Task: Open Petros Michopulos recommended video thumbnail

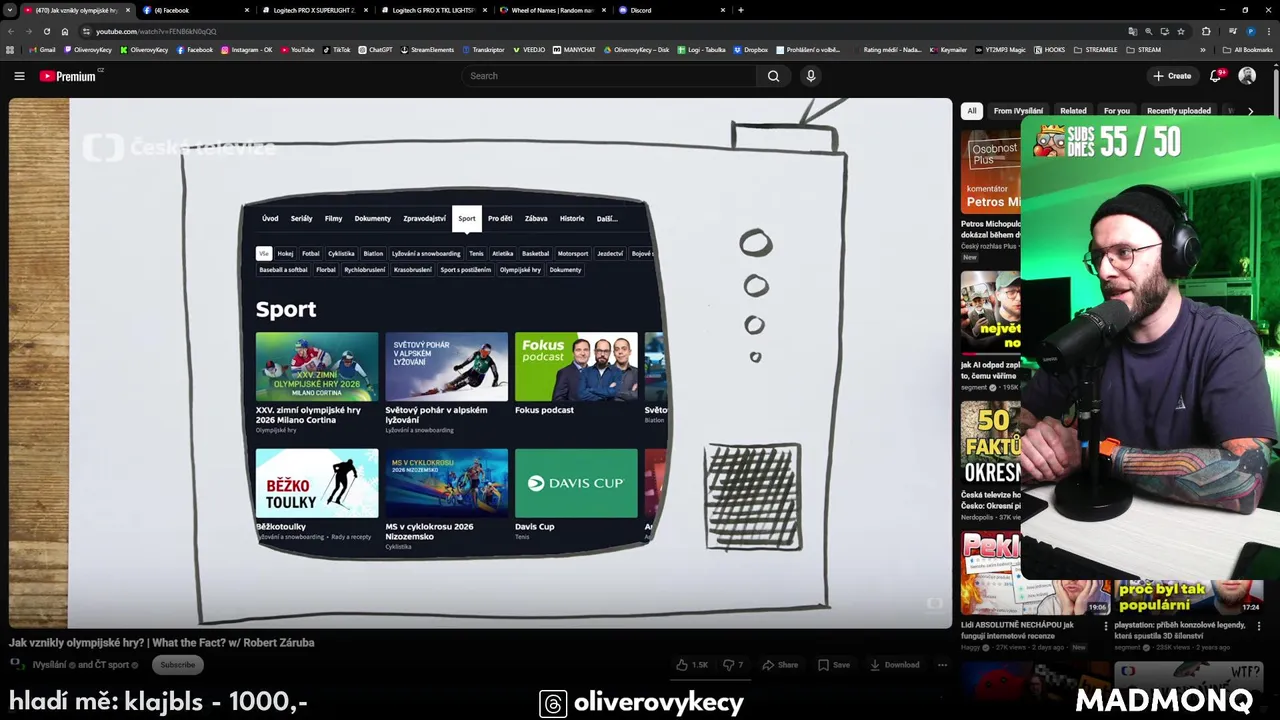Action: [x=991, y=172]
